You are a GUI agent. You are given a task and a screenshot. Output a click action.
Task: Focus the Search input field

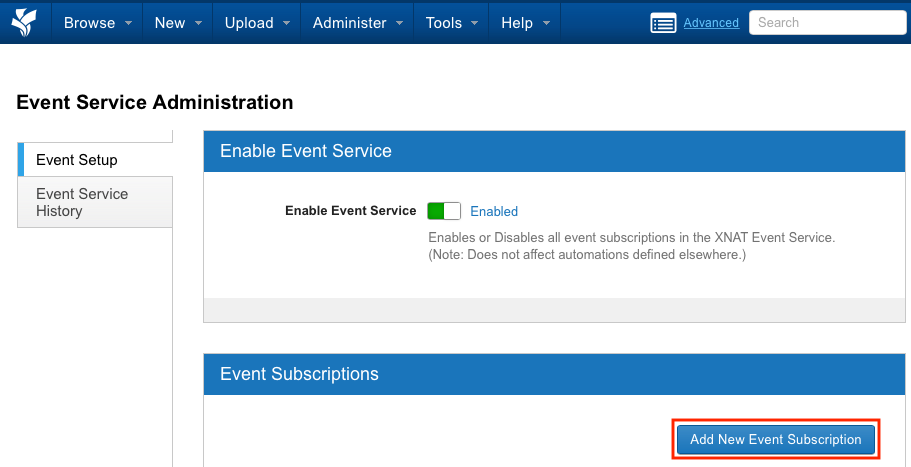point(826,22)
